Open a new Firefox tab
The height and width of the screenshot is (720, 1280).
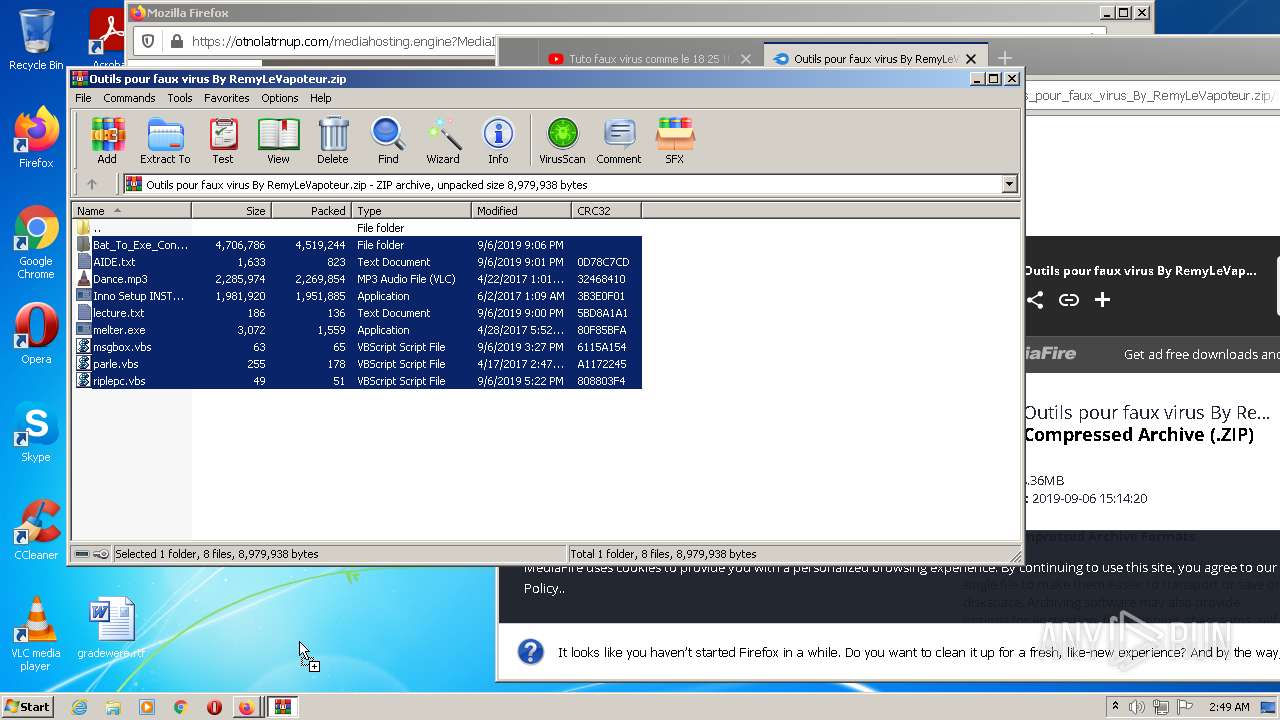click(1005, 59)
